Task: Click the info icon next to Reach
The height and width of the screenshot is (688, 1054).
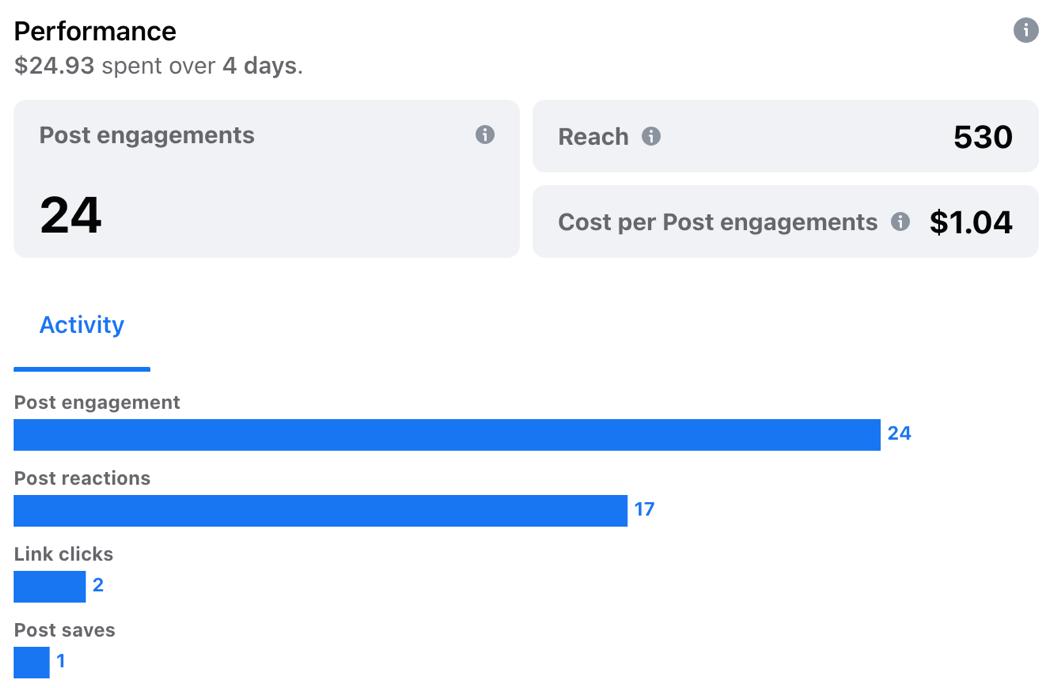Action: pyautogui.click(x=651, y=136)
